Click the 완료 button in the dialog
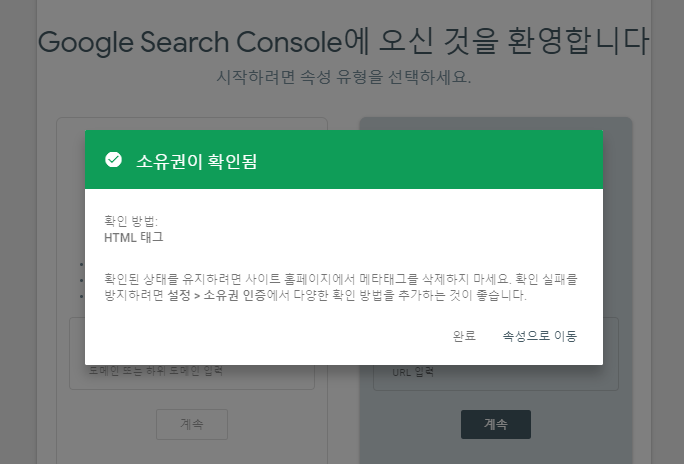The width and height of the screenshot is (684, 464). coord(464,336)
